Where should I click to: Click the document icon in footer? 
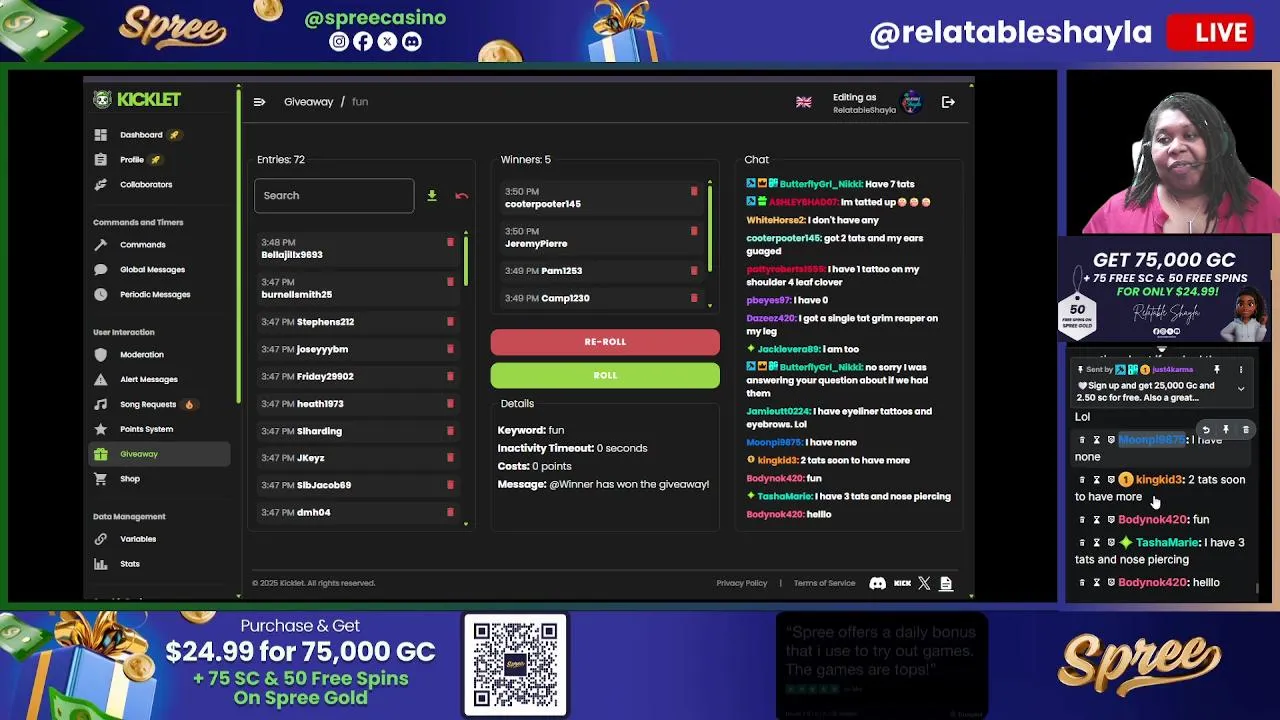tap(946, 583)
